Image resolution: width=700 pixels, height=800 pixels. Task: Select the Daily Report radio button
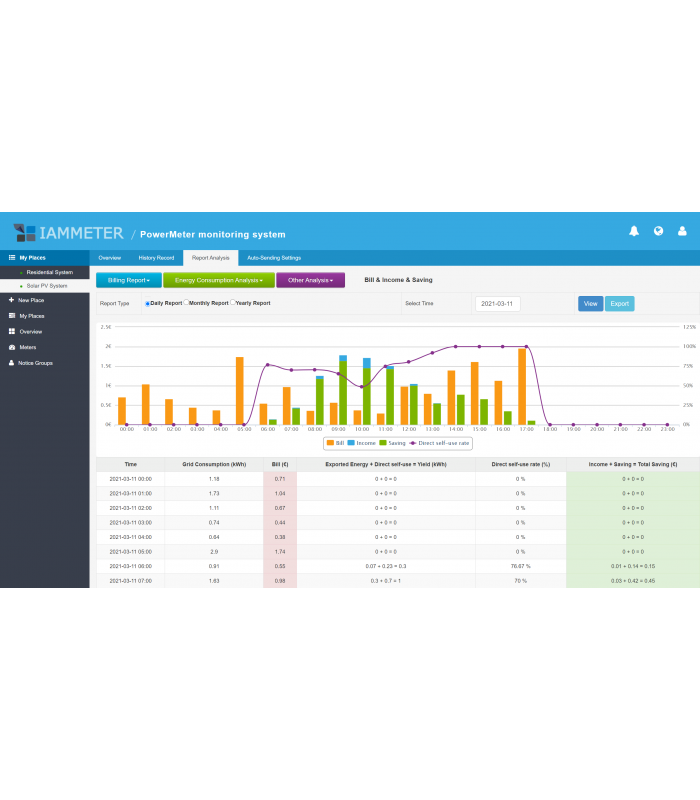pos(148,303)
